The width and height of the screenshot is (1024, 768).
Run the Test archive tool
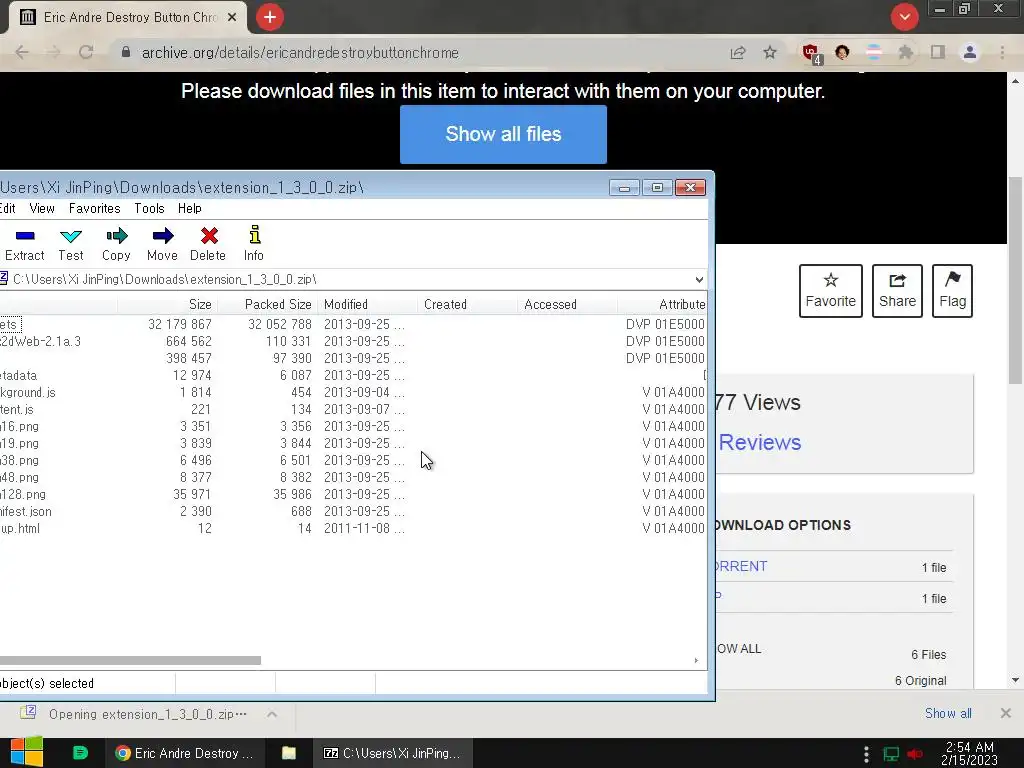coord(71,244)
